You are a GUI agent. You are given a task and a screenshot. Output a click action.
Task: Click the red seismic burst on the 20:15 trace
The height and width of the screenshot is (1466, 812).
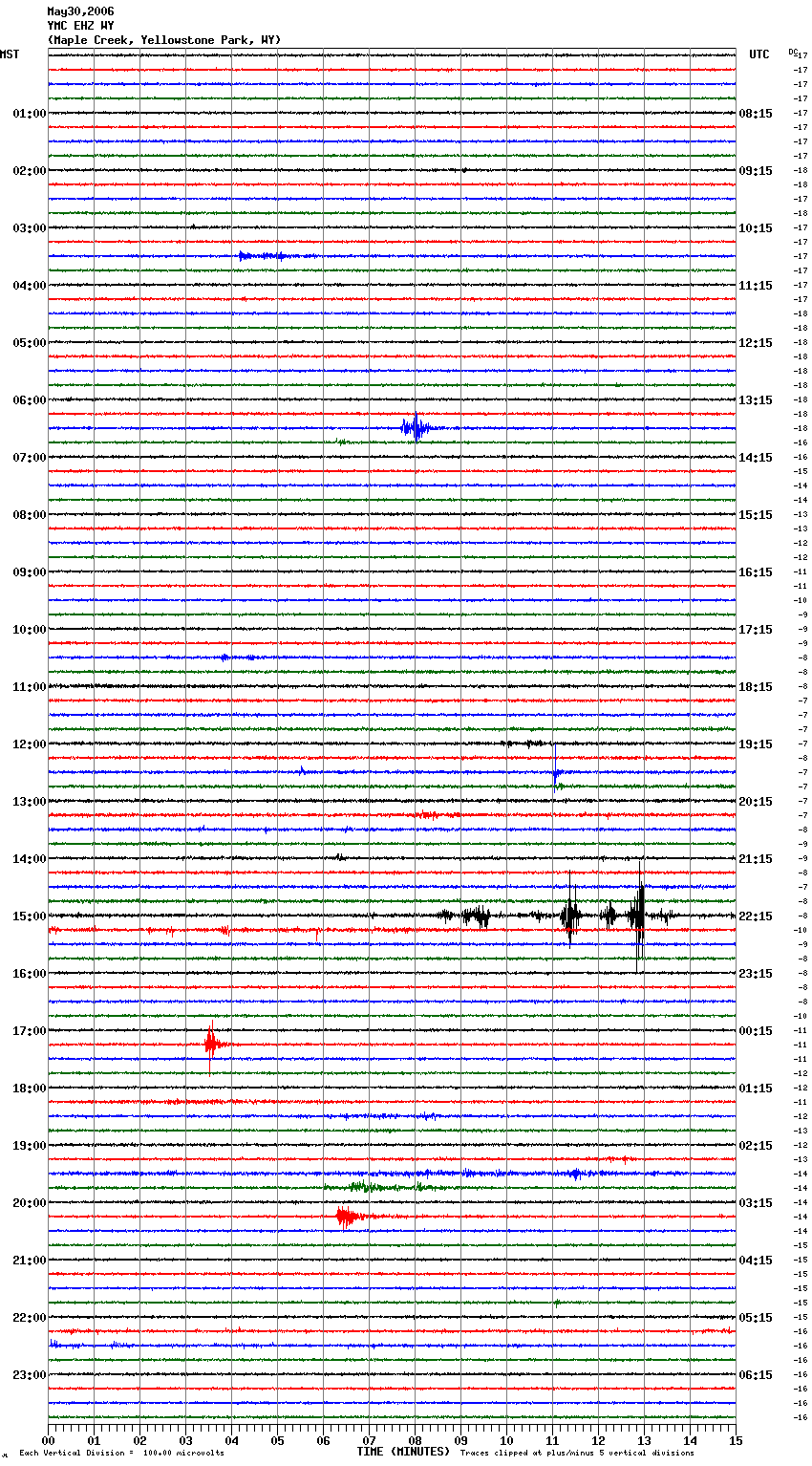[348, 1217]
